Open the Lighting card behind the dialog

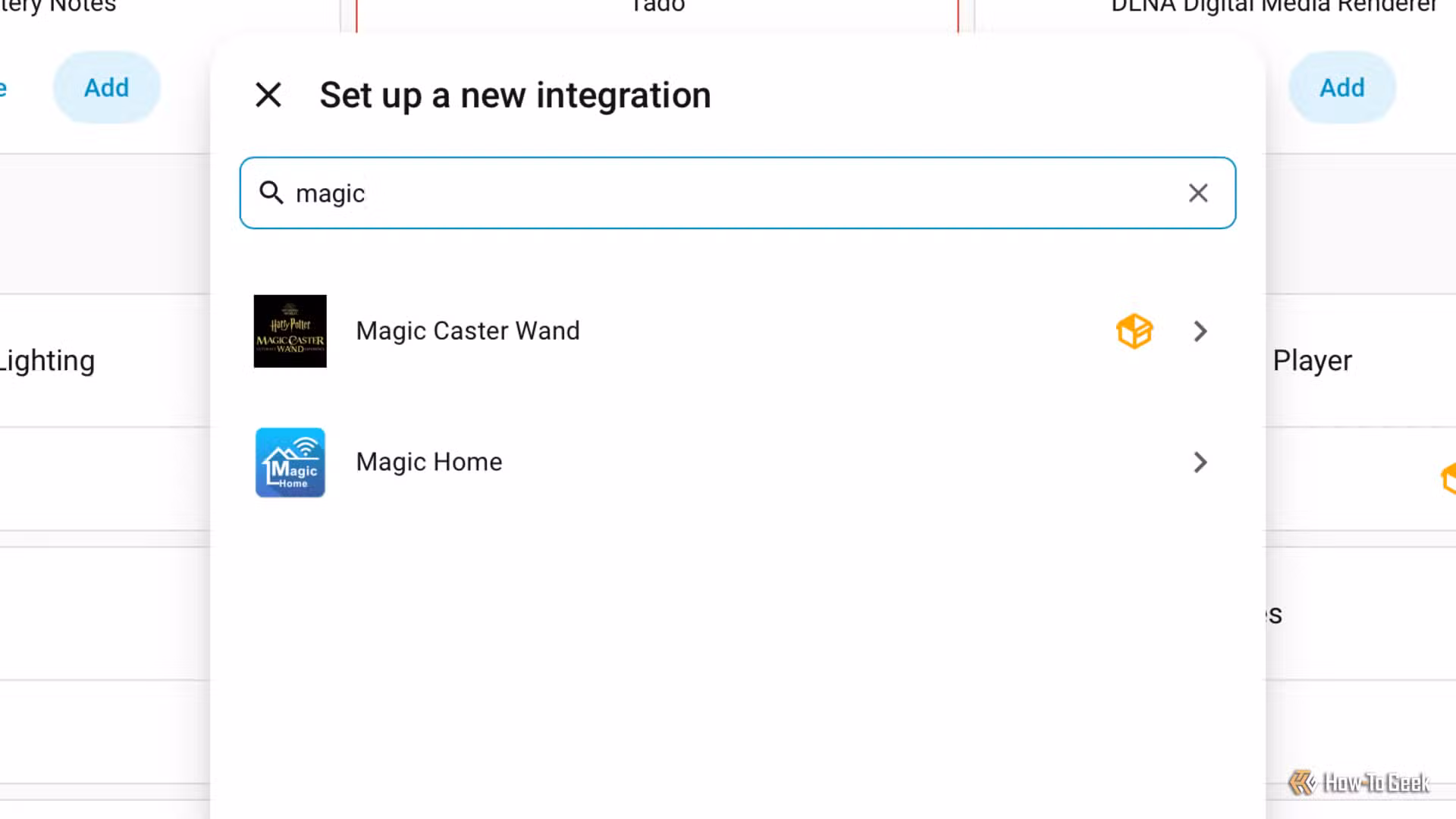pos(47,361)
